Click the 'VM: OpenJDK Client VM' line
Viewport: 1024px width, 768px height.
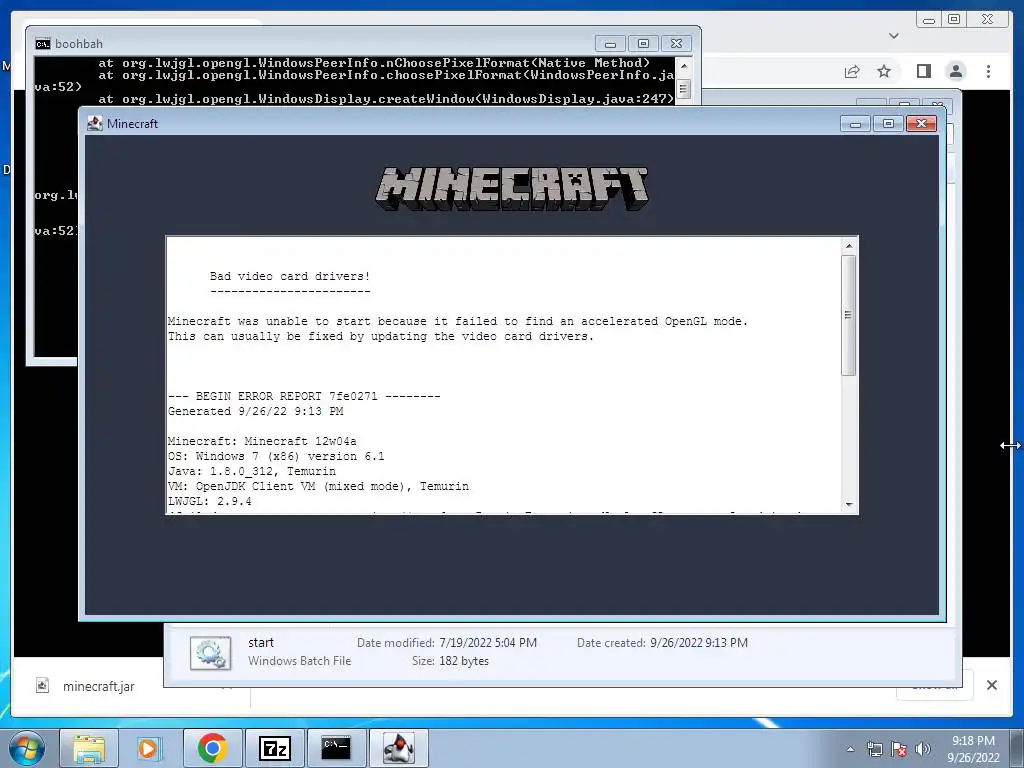(318, 487)
